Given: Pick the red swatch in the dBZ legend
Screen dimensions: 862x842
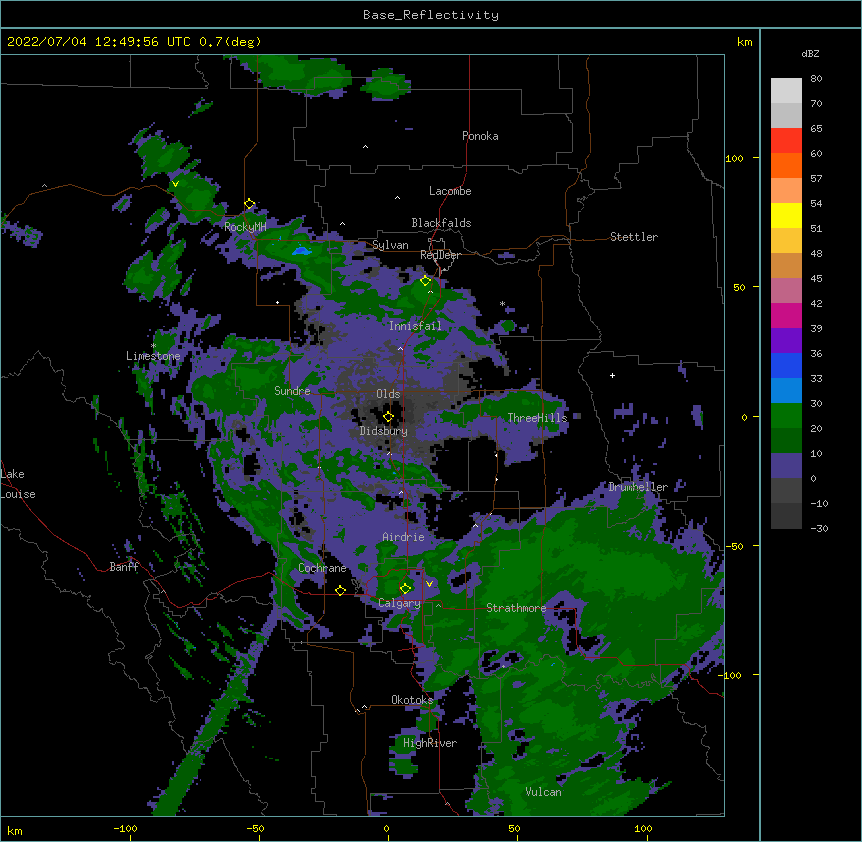Looking at the screenshot, I should click(x=786, y=140).
